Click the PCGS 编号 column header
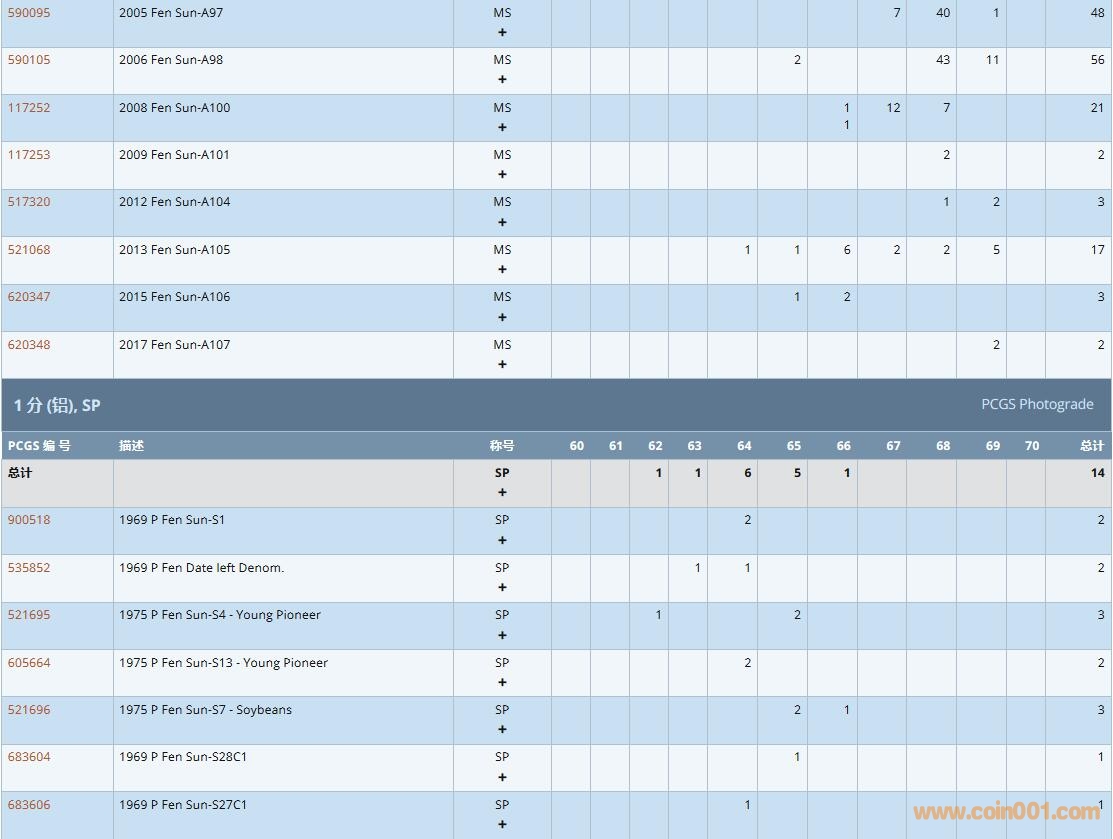Viewport: 1113px width, 839px height. coord(39,445)
